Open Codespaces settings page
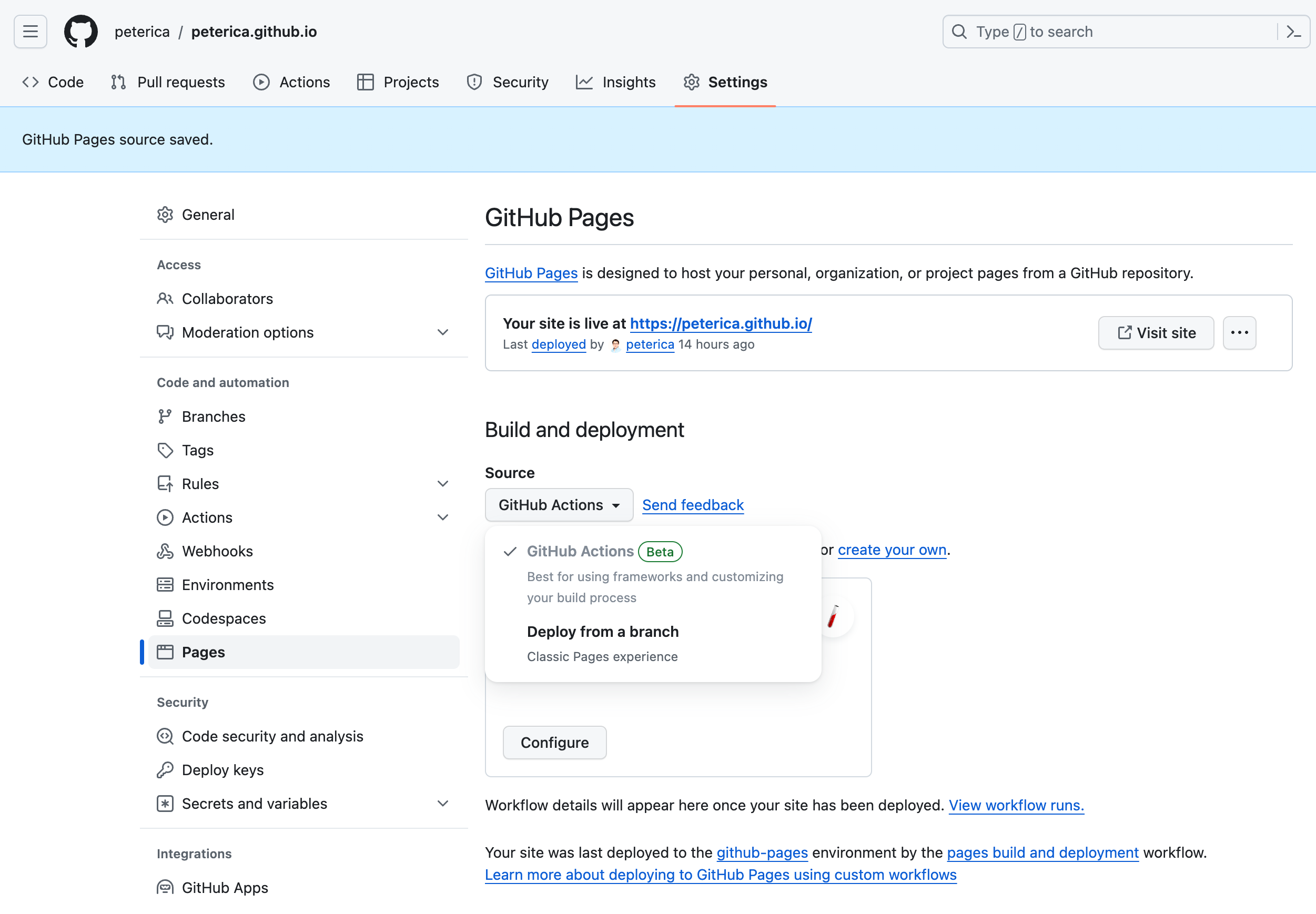Screen dimensions: 1316x914 pyautogui.click(x=224, y=618)
